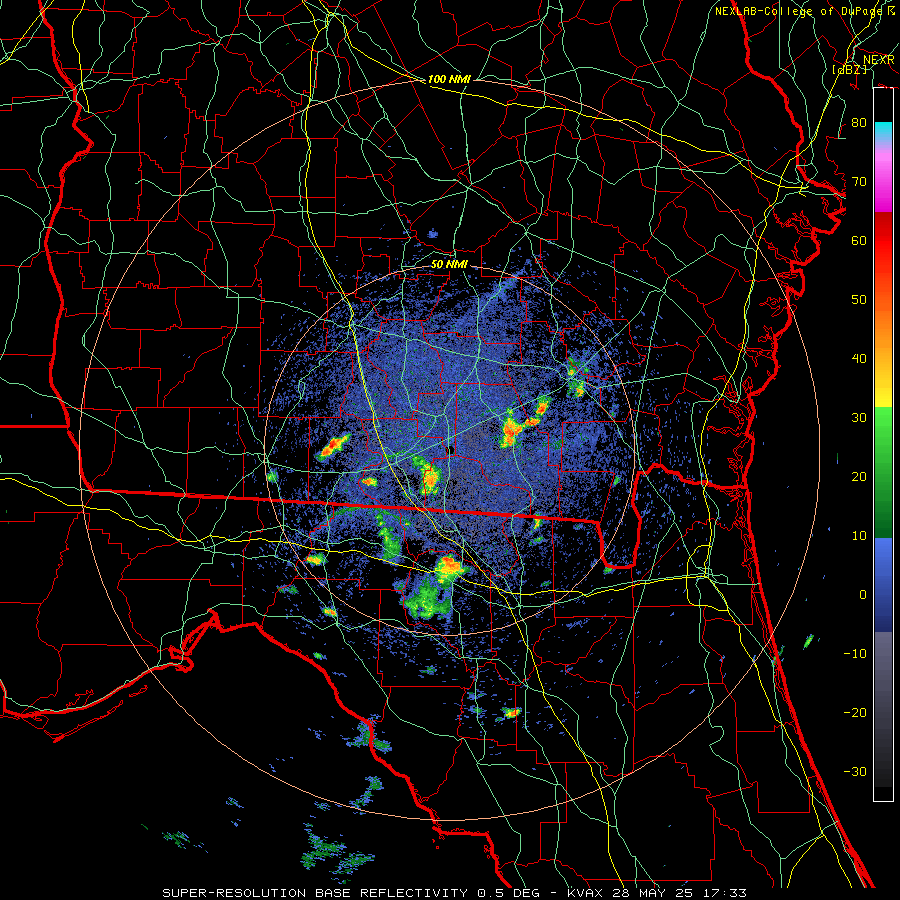Click the 50 NMI range ring label
900x900 pixels.
[449, 265]
